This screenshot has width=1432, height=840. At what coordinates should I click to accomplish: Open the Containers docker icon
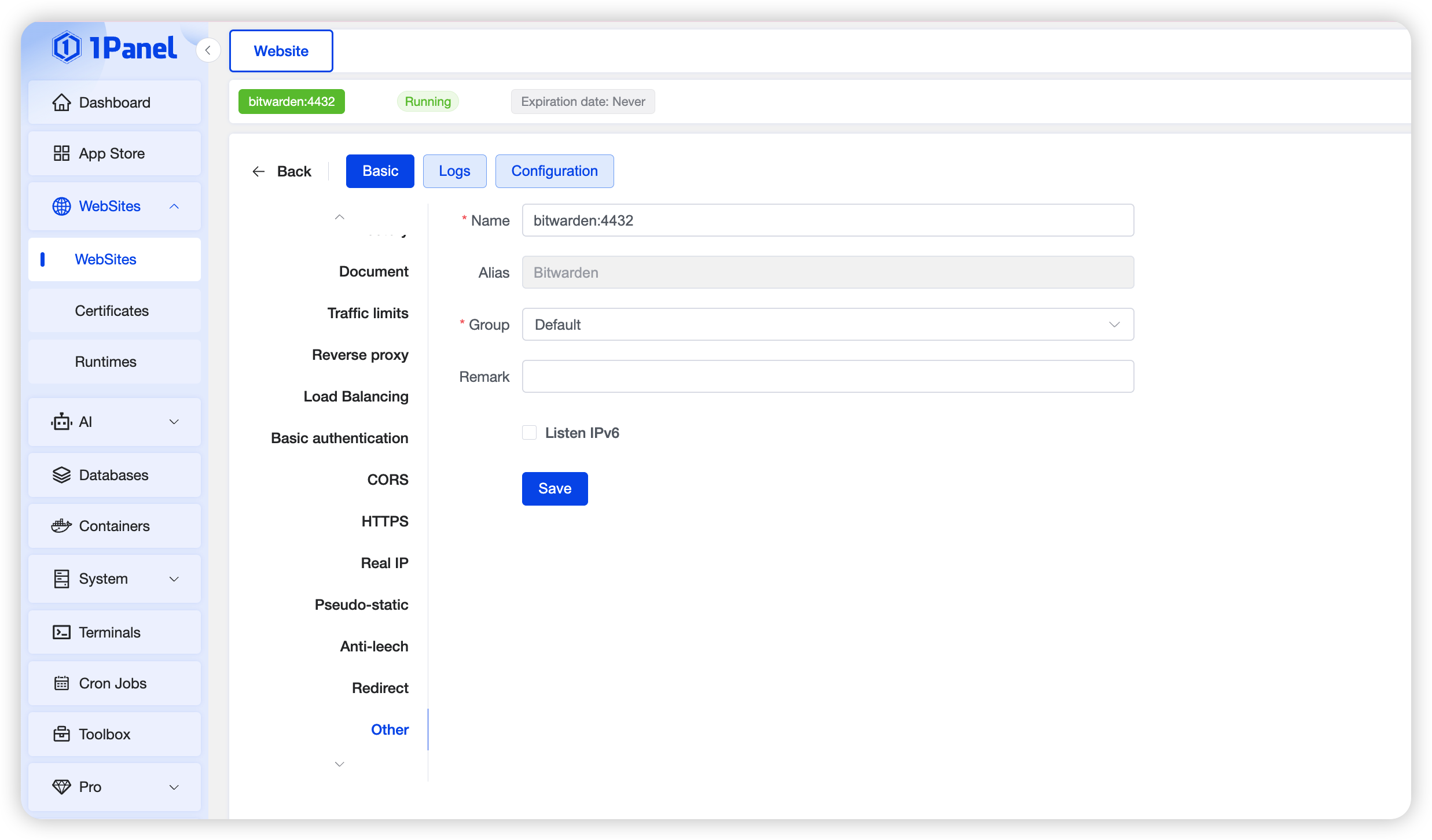pos(61,526)
